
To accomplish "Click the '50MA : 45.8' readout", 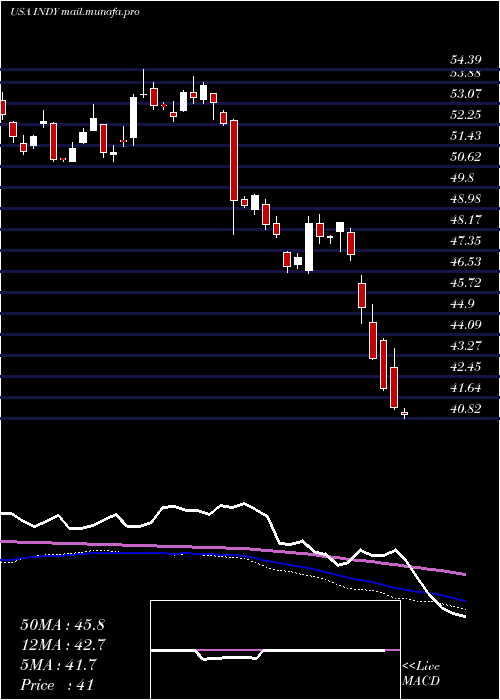I will [62, 625].
